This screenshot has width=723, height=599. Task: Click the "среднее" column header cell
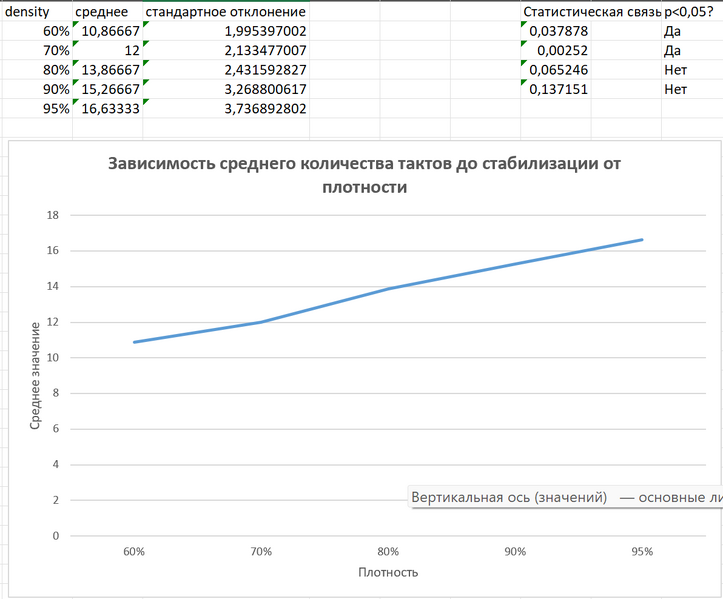tap(107, 13)
